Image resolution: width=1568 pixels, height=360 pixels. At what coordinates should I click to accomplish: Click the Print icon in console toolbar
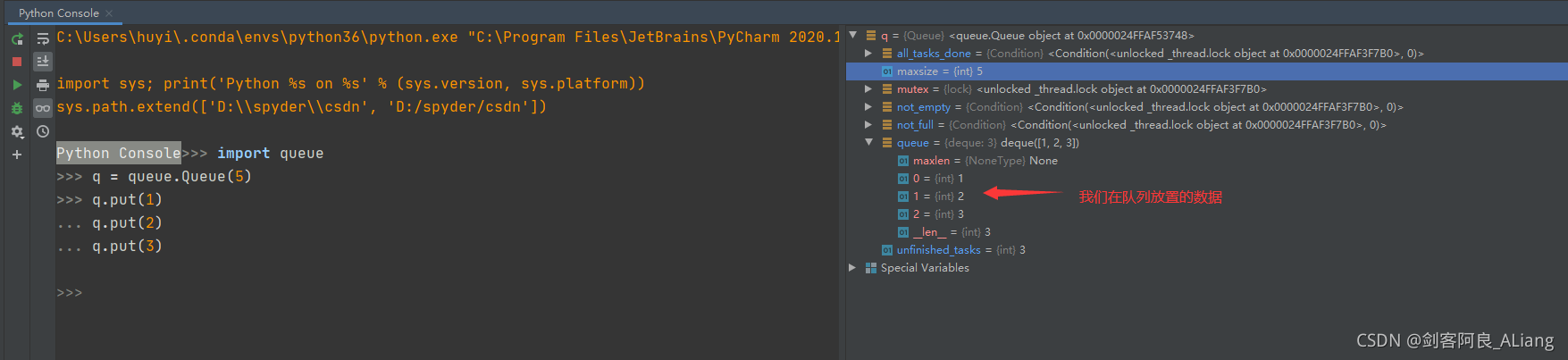tap(42, 85)
